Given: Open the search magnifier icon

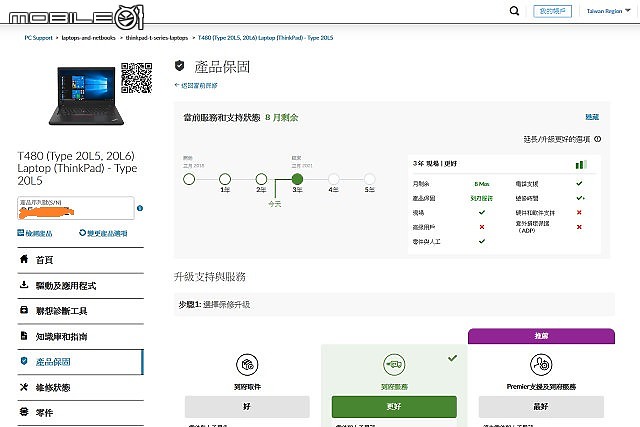Looking at the screenshot, I should [x=514, y=11].
